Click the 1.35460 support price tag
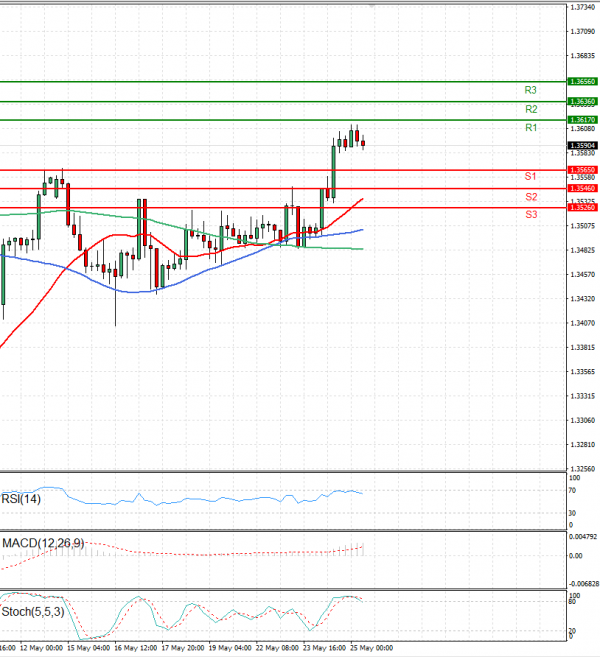The image size is (600, 657). click(582, 189)
